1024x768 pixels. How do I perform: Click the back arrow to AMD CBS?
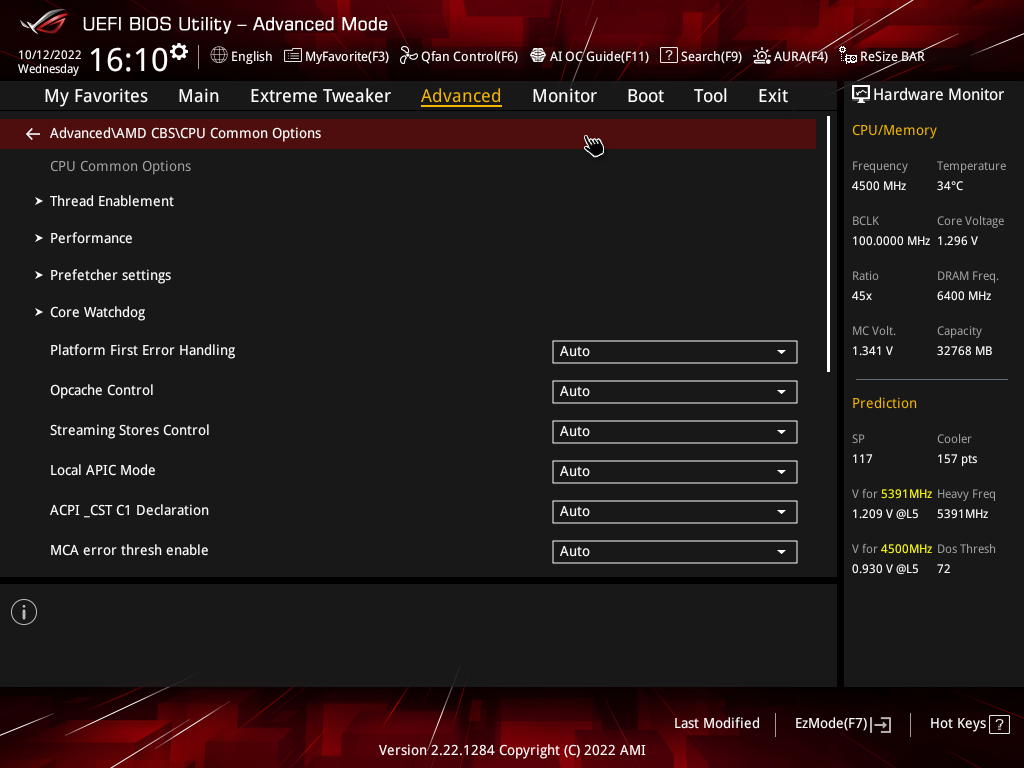pos(33,134)
